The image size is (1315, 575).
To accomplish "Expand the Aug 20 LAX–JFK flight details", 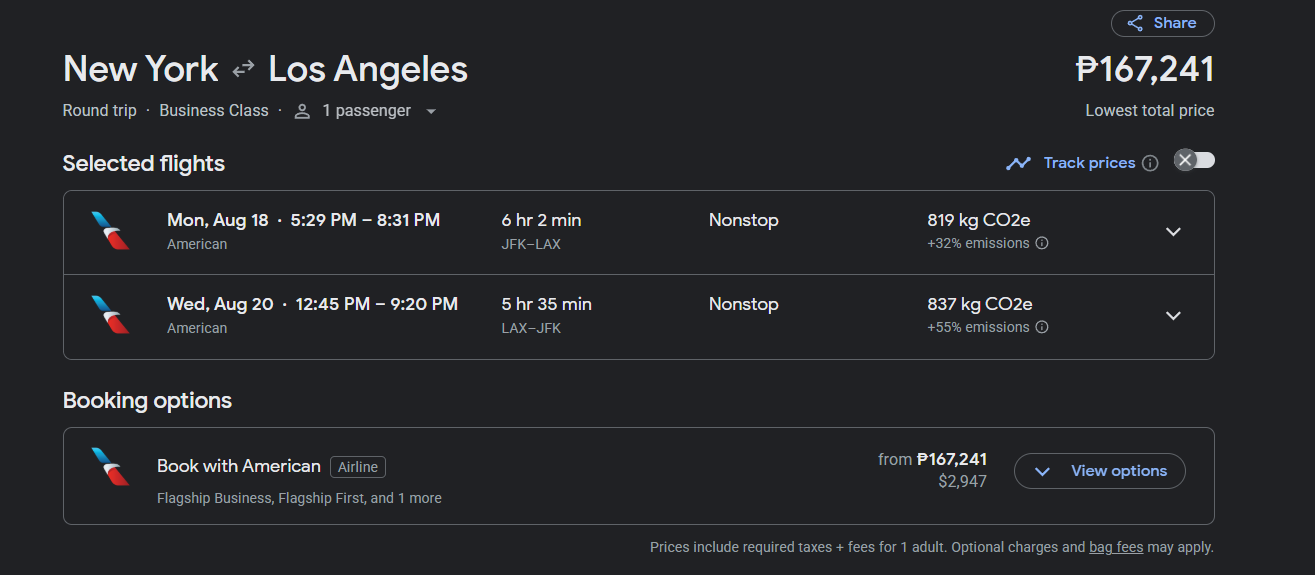I will tap(1173, 316).
